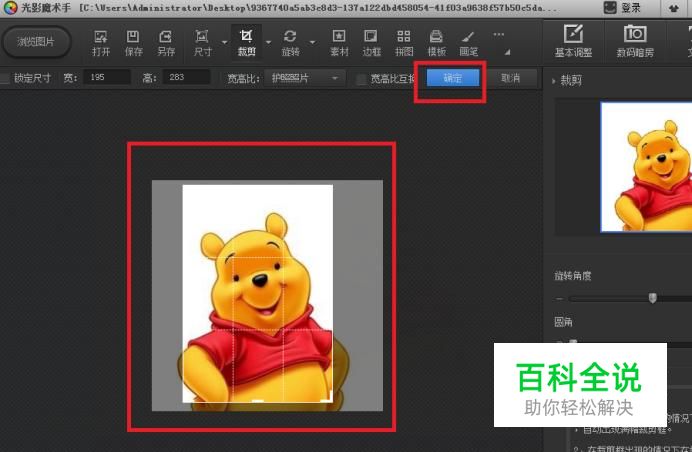
Task: Toggle the 锁定尺寸 lock size checkbox
Action: [x=5, y=79]
